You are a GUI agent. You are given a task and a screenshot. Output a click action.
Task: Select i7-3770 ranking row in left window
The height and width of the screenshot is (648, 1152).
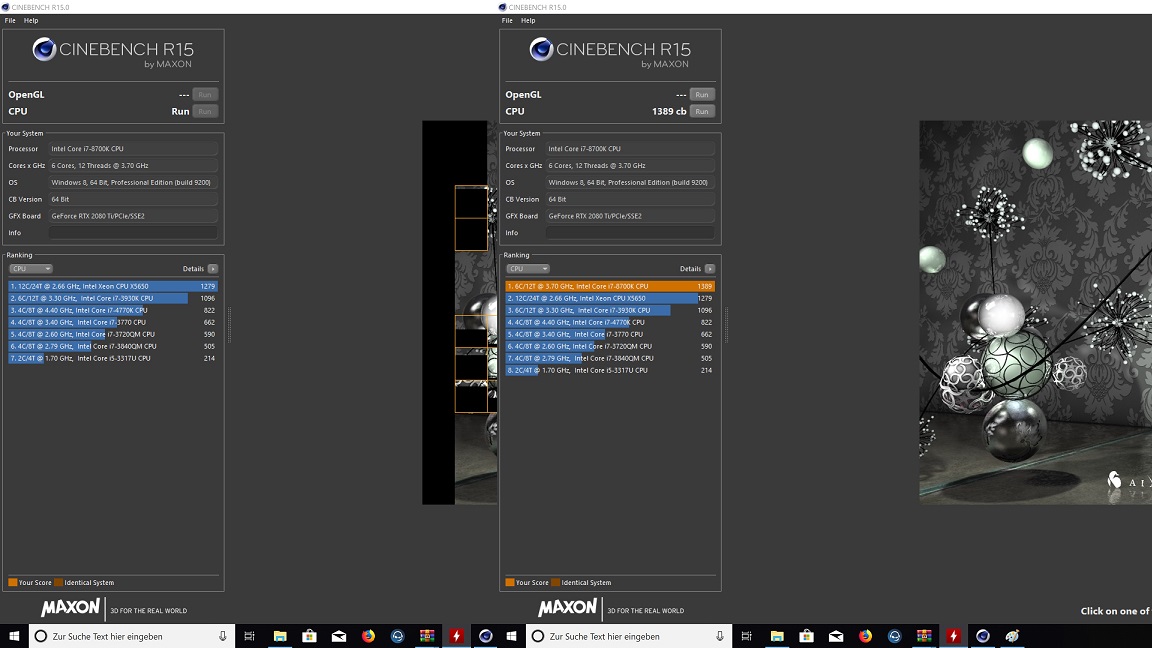113,322
